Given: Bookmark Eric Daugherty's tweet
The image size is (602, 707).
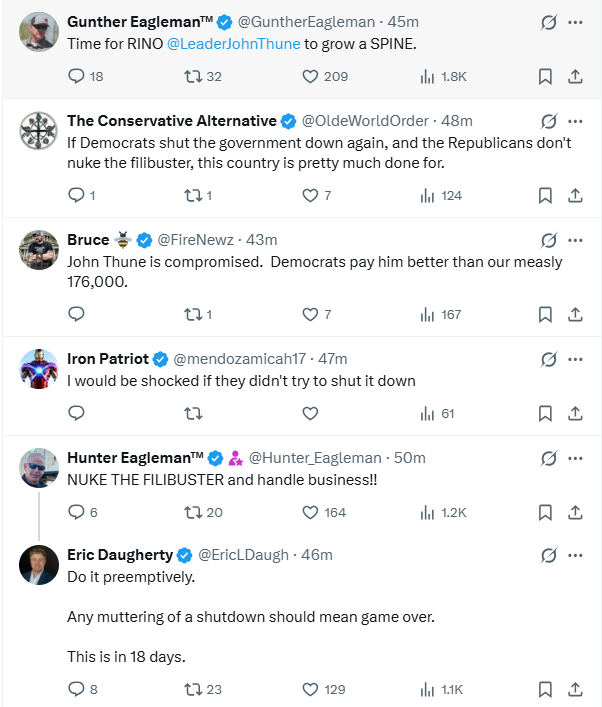Looking at the screenshot, I should [545, 689].
